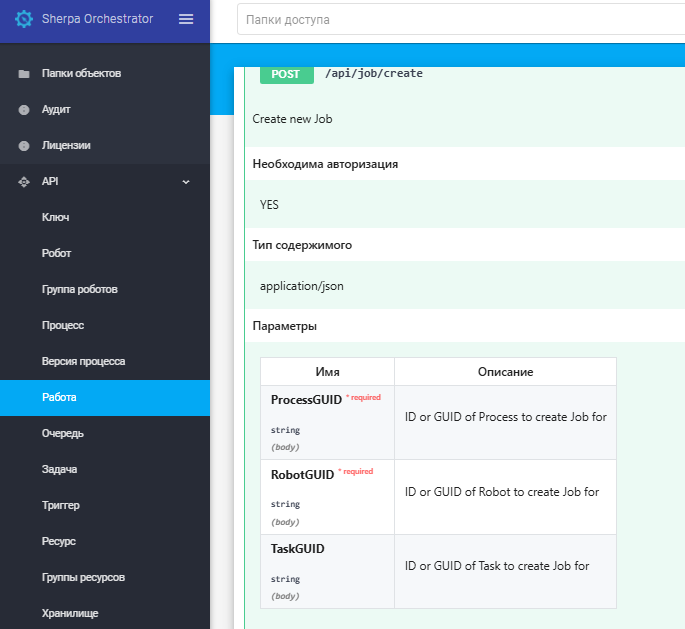The image size is (685, 629).
Task: Click the Папки доступа input field
Action: pos(460,19)
